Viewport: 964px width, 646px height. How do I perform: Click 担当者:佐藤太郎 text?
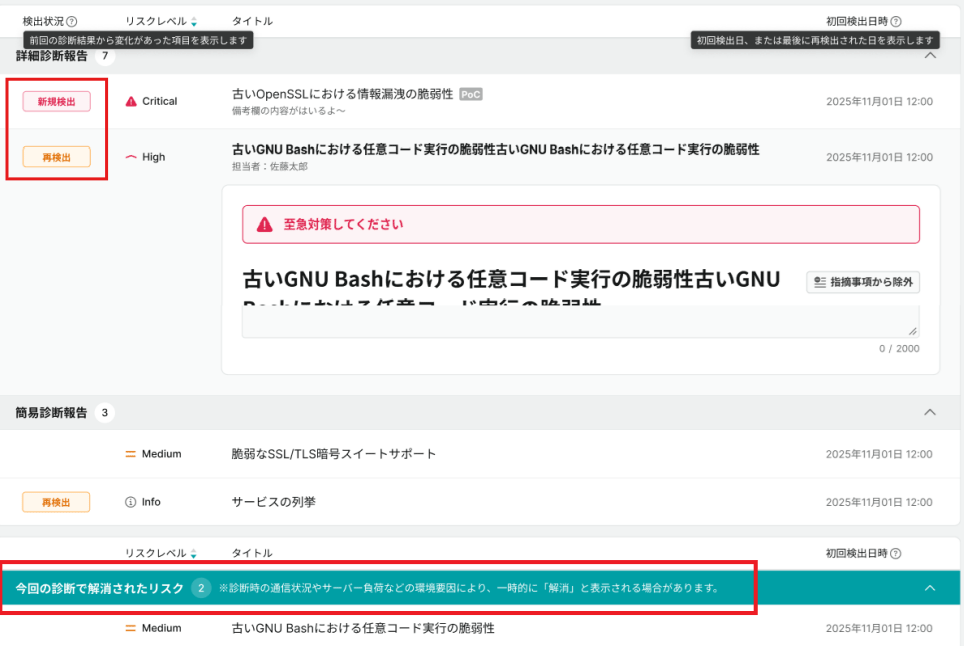(270, 167)
